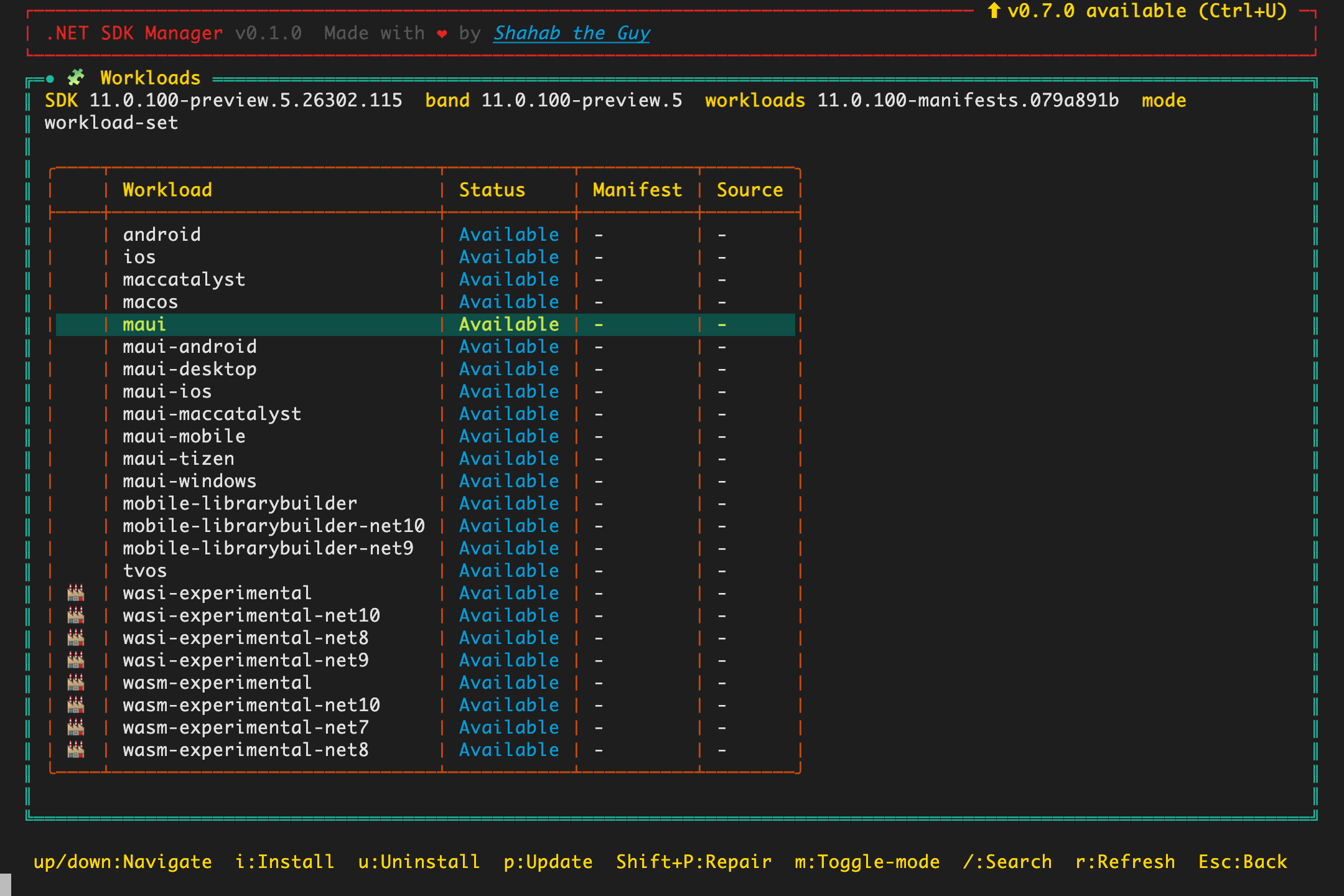This screenshot has width=1344, height=896.
Task: Click the wasi-experimental workload name
Action: [217, 593]
